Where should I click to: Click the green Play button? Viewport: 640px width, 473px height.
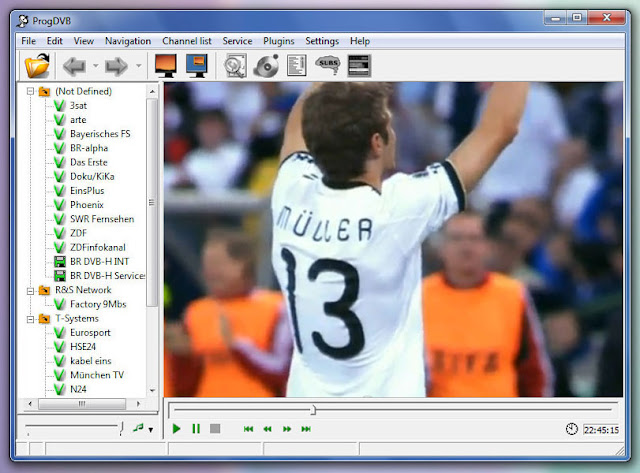(176, 429)
